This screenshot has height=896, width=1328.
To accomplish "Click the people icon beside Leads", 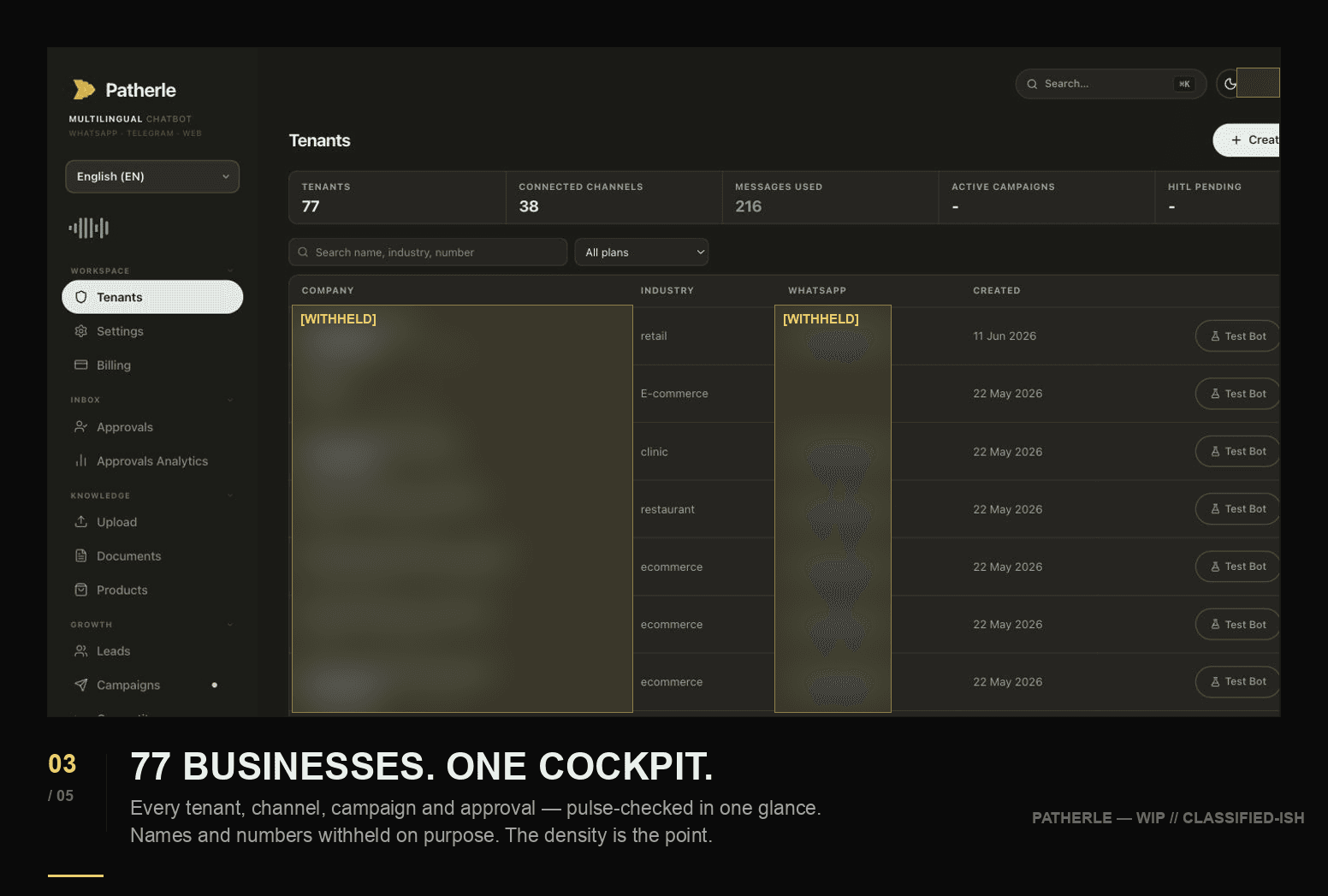I will (x=81, y=650).
